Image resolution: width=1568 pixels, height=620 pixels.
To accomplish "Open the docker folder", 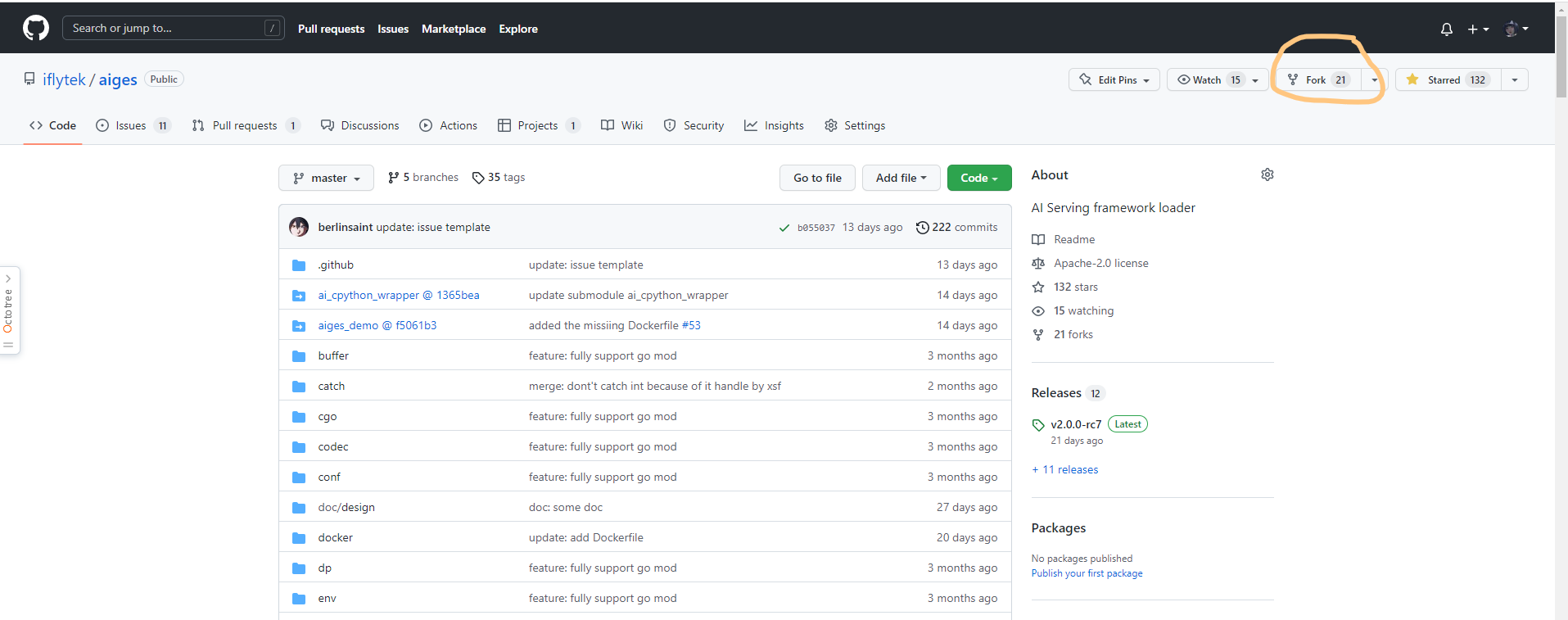I will pos(336,537).
